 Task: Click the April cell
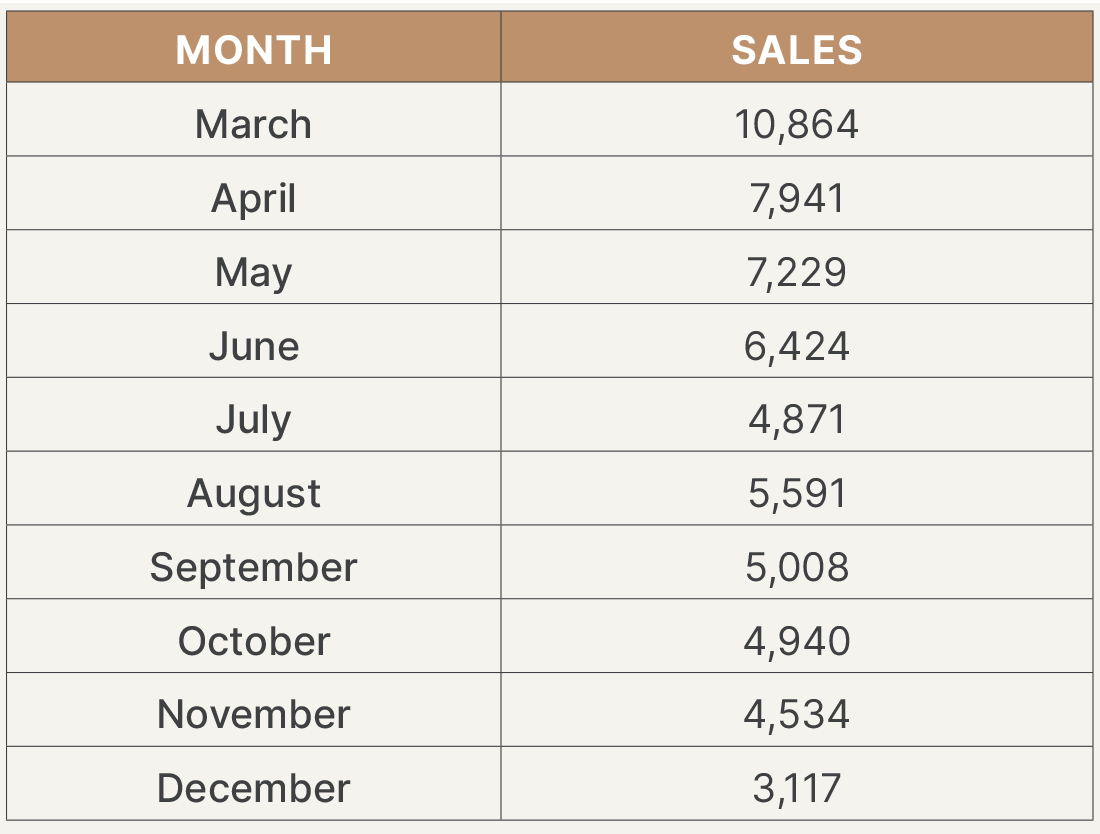(254, 198)
